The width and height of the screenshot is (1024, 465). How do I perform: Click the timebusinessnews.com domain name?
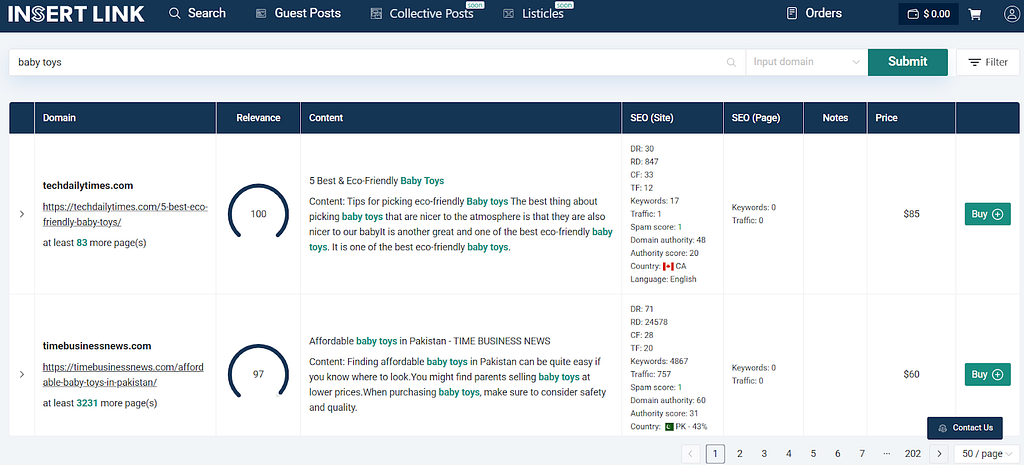pos(97,346)
